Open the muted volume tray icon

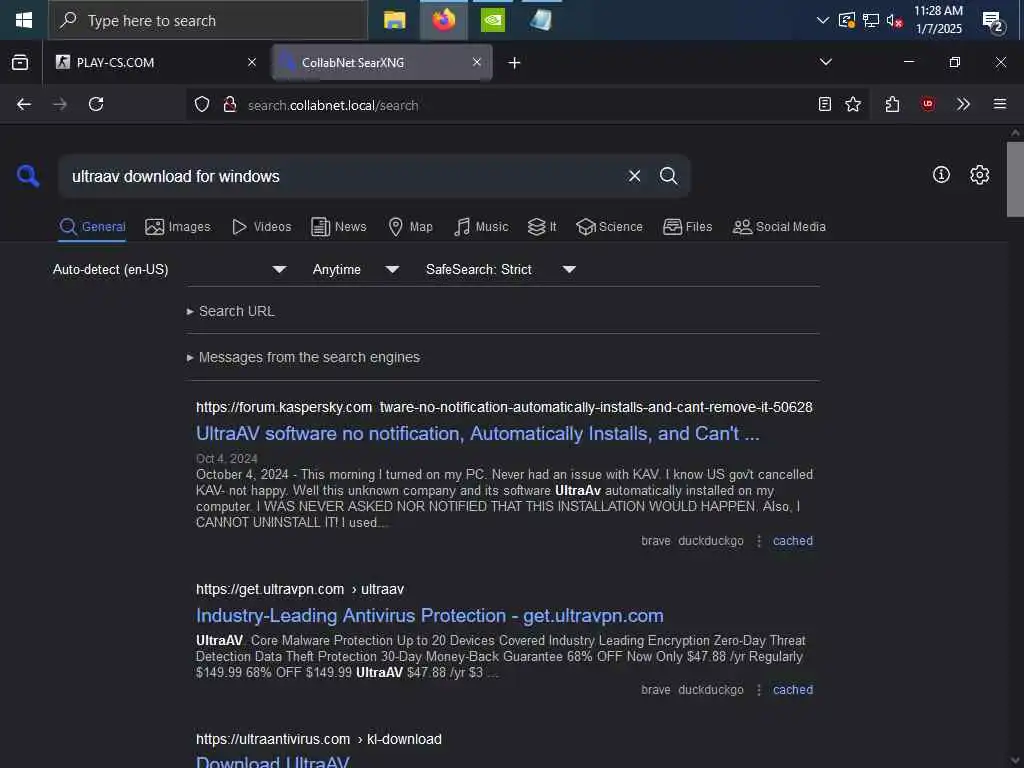pos(895,21)
